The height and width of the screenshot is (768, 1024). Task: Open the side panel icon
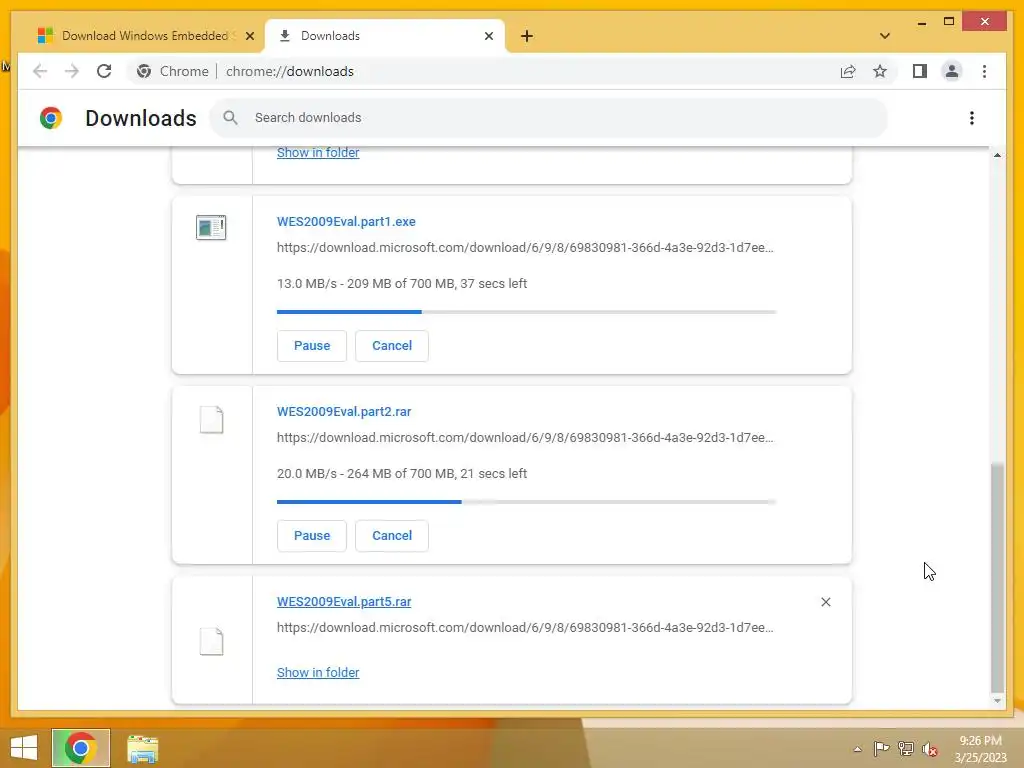pos(920,71)
